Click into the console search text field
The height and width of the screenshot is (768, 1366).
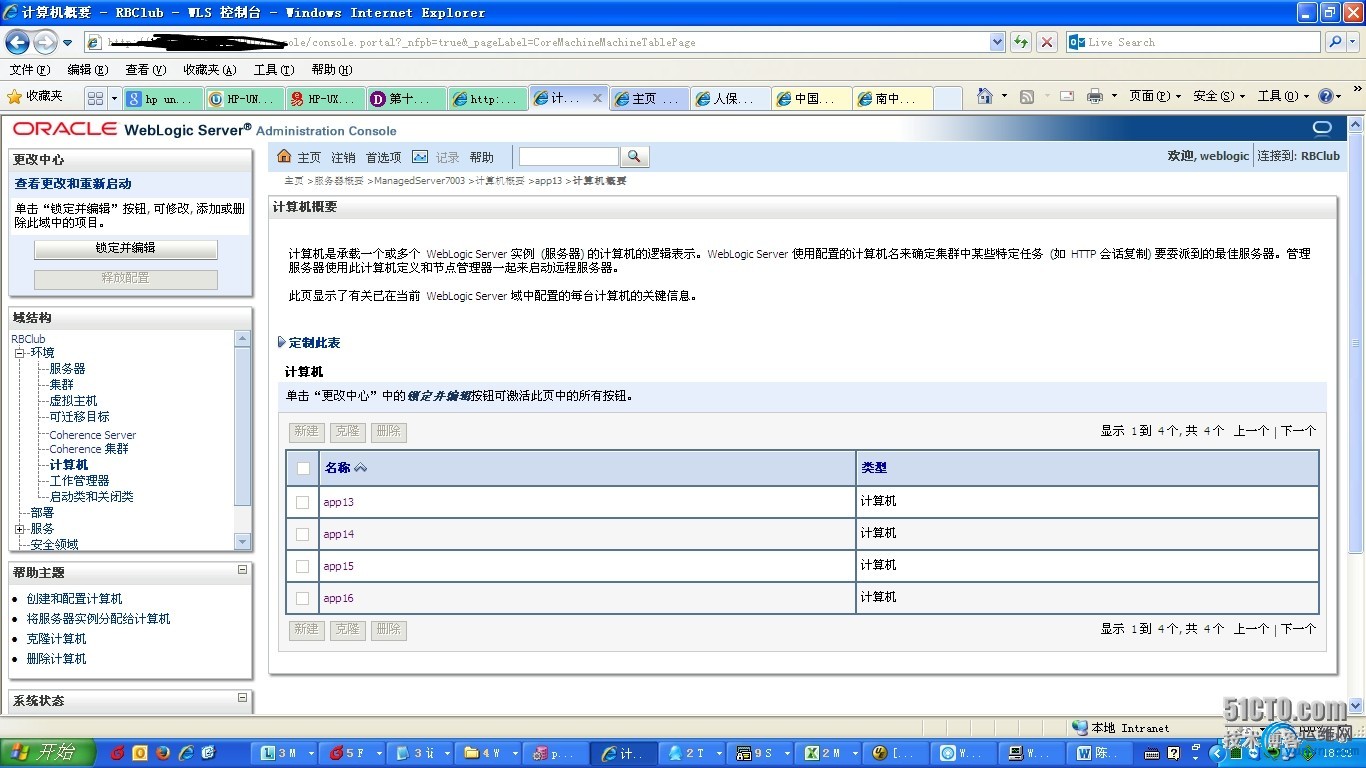pyautogui.click(x=568, y=157)
